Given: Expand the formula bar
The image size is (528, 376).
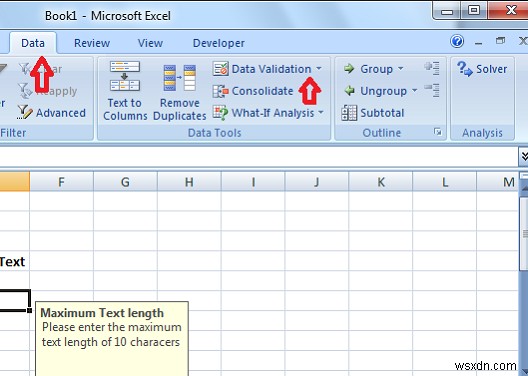Looking at the screenshot, I should click(x=523, y=156).
